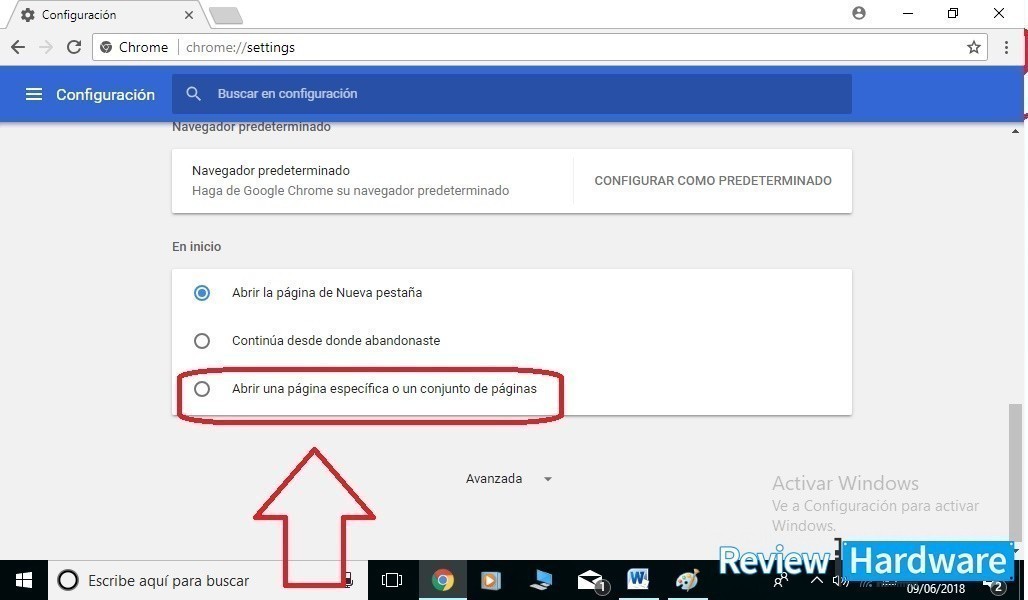1028x600 pixels.
Task: Open a new tab
Action: pos(226,15)
